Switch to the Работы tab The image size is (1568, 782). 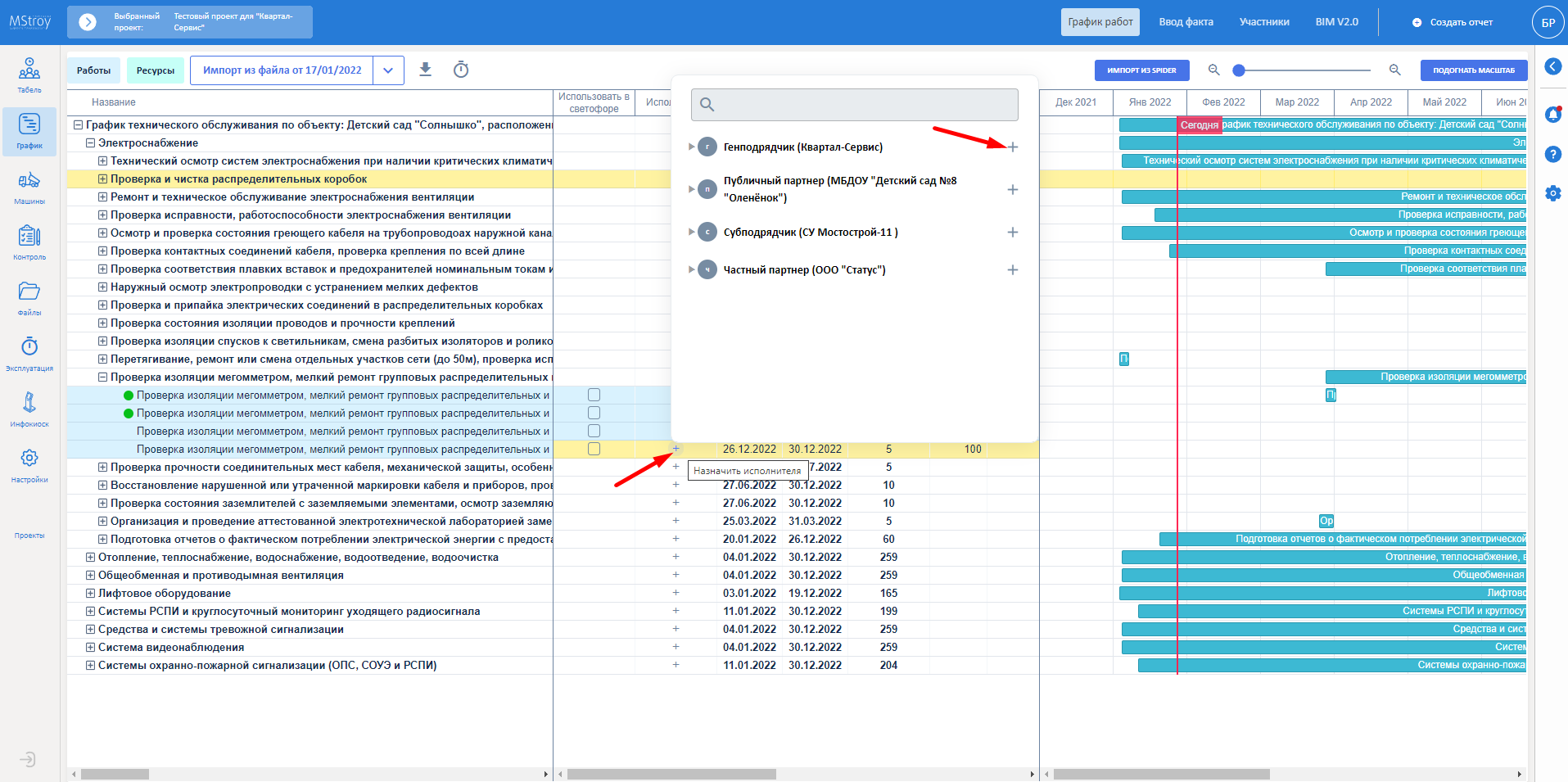point(94,70)
